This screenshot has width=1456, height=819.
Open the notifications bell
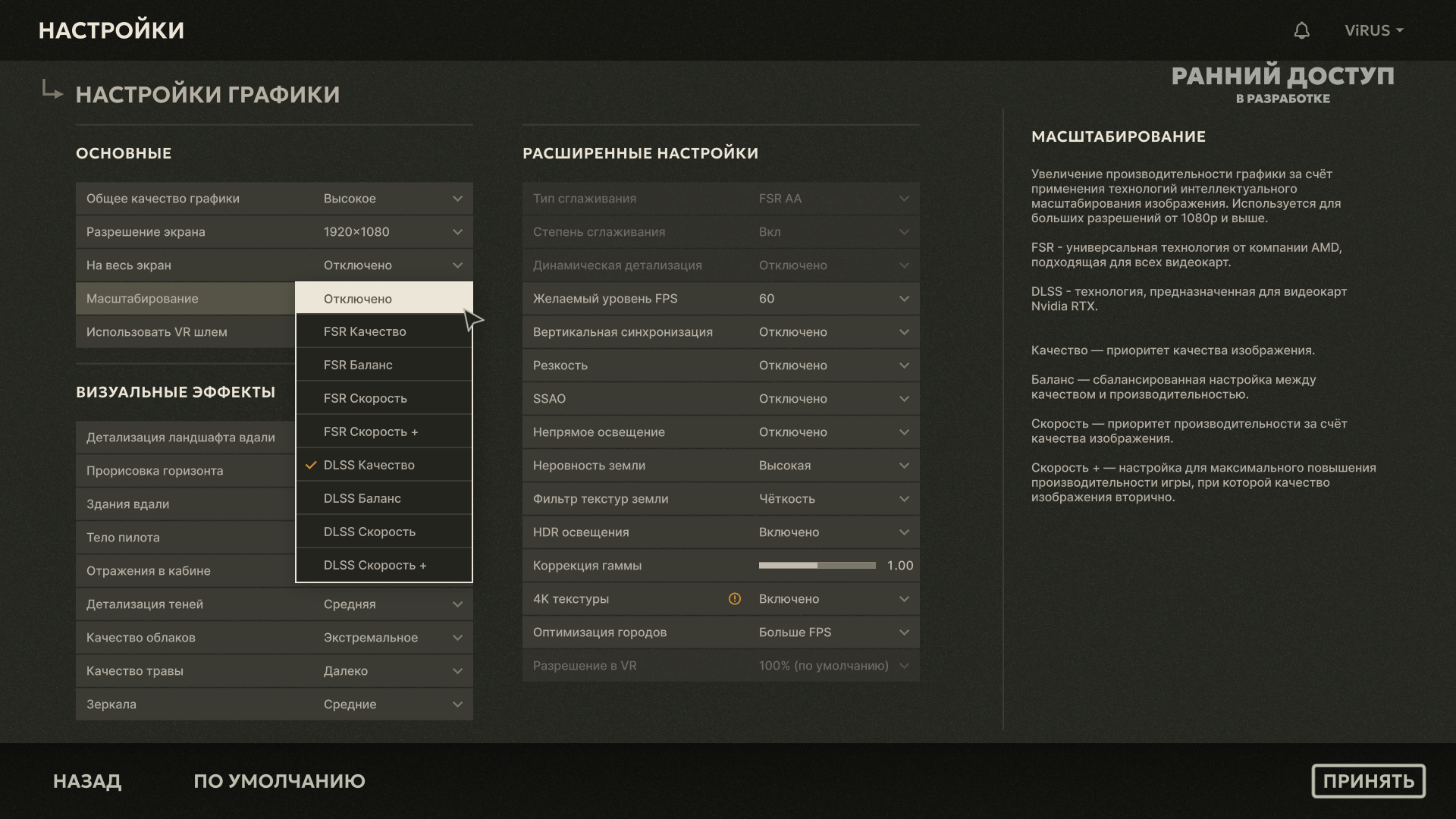pos(1301,30)
